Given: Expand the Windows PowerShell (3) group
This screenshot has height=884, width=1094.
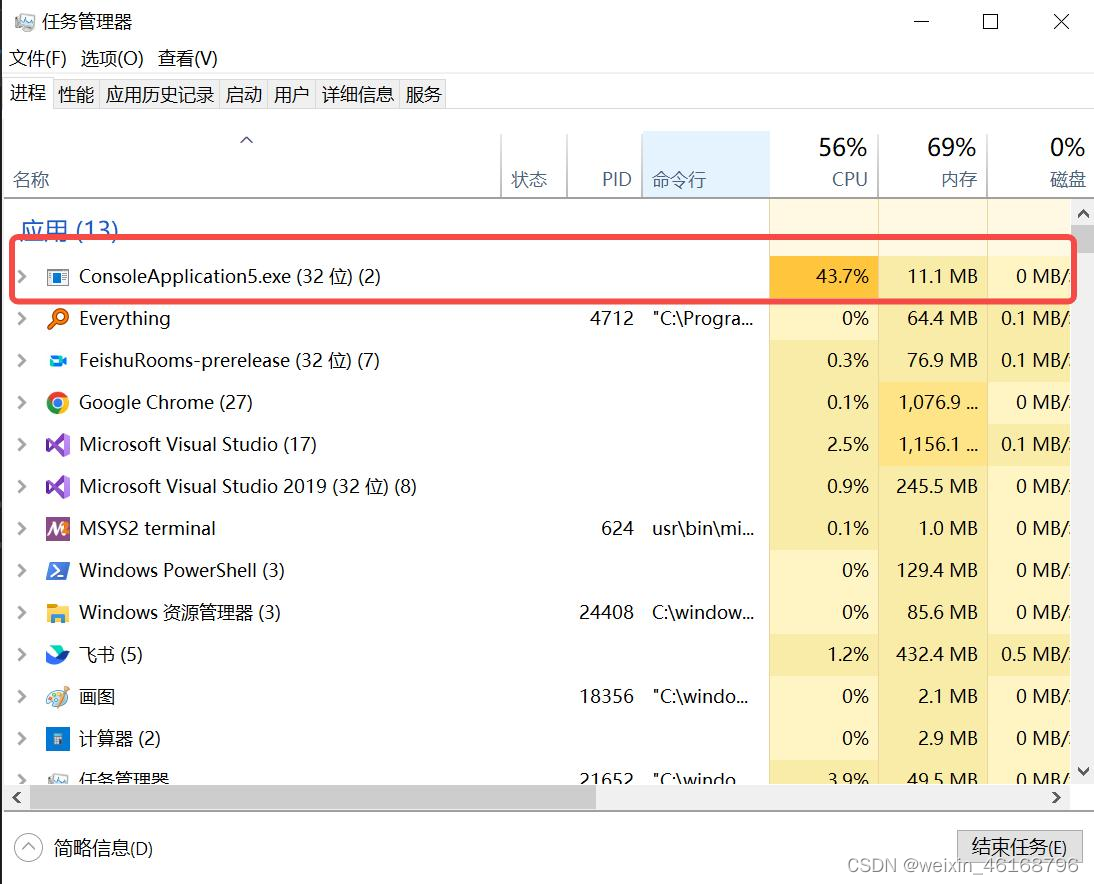Looking at the screenshot, I should coord(22,571).
